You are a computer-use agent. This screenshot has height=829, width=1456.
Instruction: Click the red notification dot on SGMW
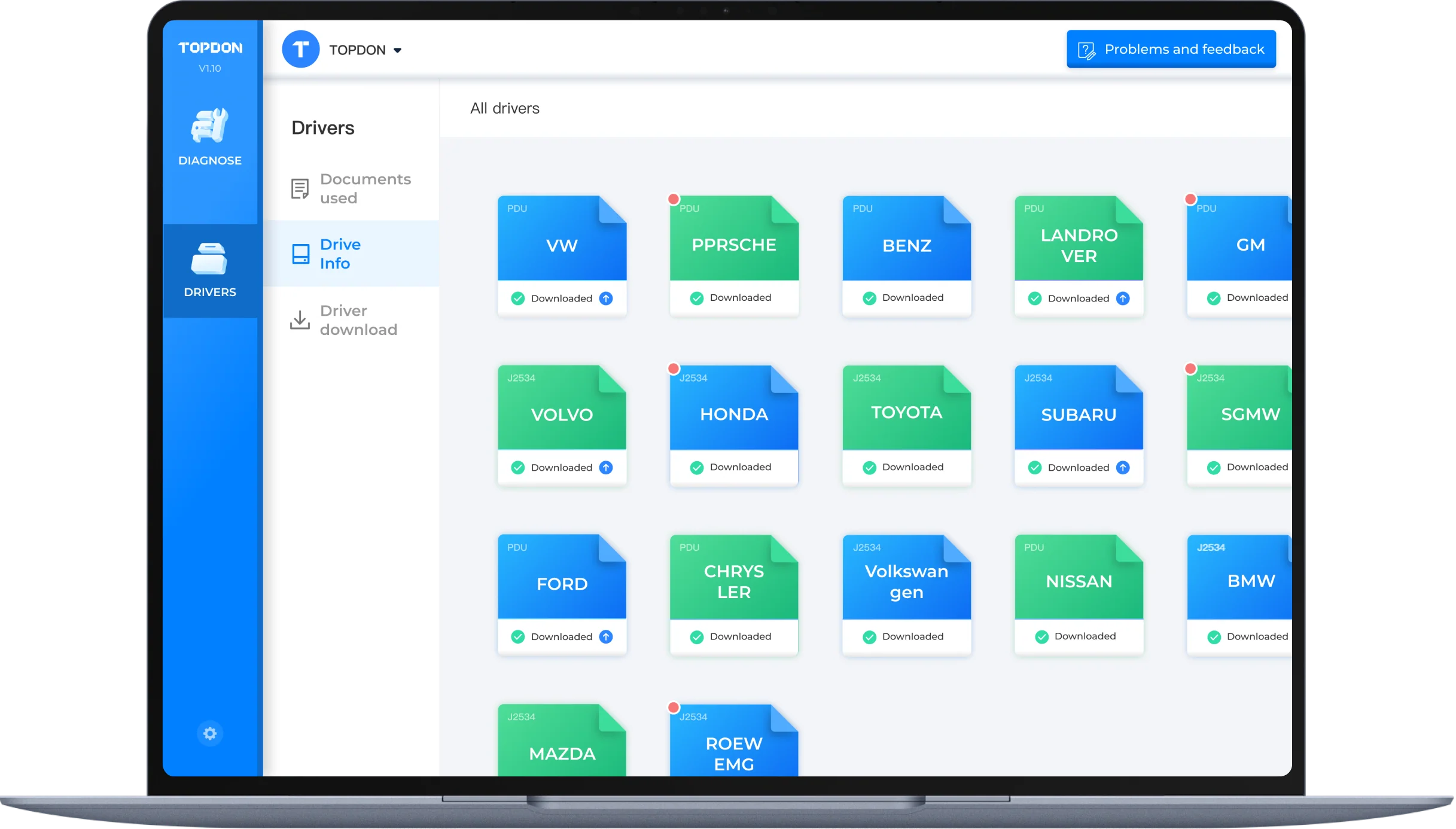click(x=1190, y=368)
